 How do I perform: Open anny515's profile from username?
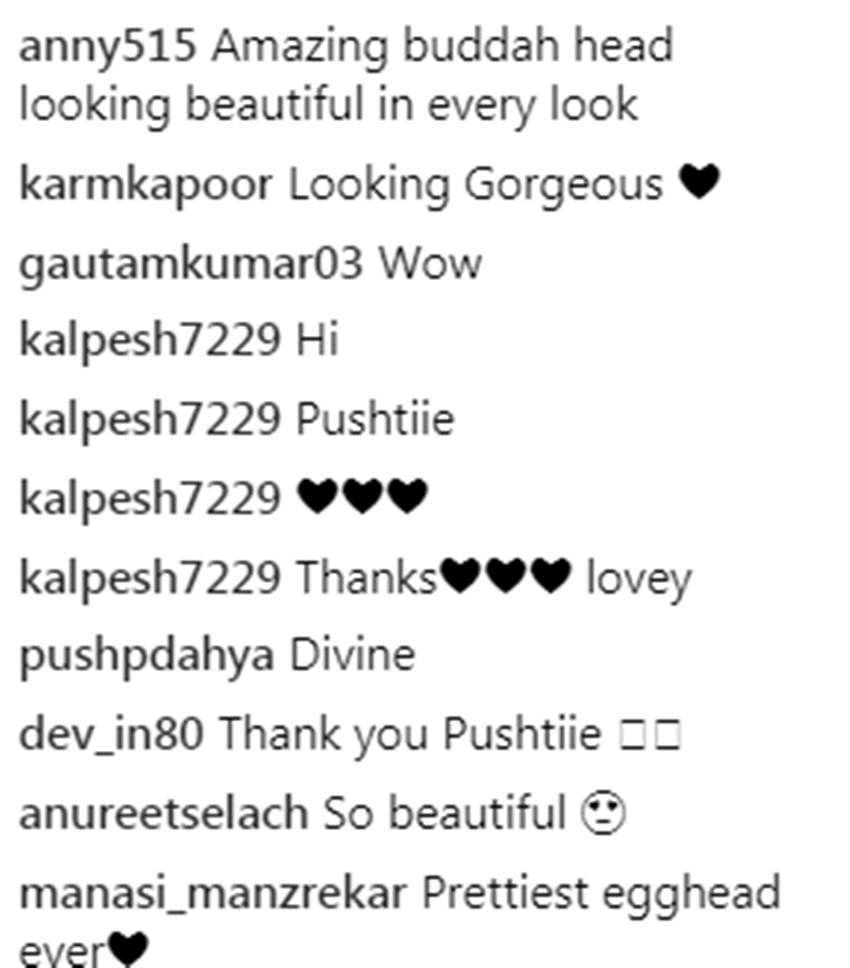(107, 48)
